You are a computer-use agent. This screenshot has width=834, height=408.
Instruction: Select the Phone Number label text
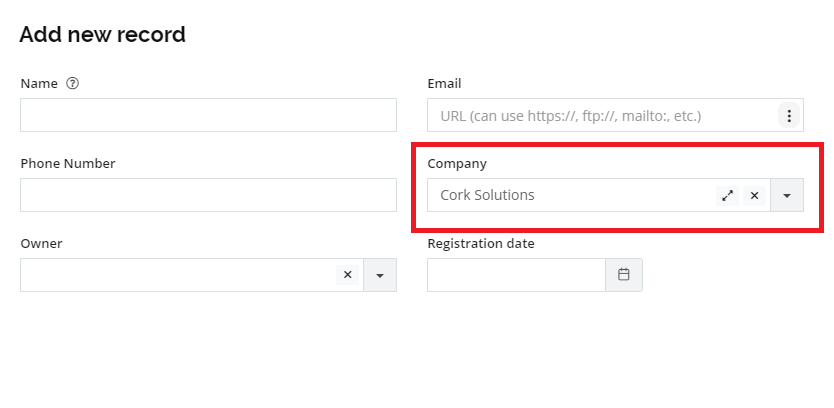(68, 163)
